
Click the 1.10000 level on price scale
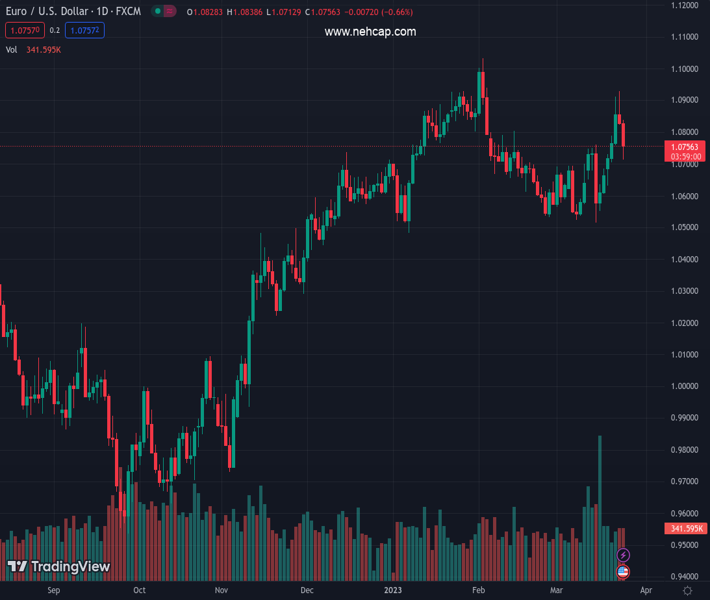pos(685,69)
